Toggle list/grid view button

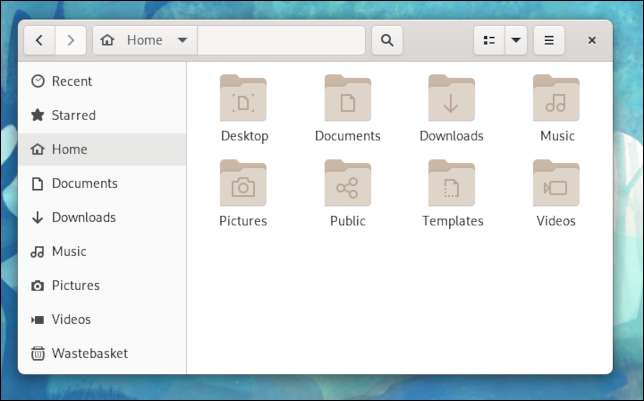click(489, 40)
